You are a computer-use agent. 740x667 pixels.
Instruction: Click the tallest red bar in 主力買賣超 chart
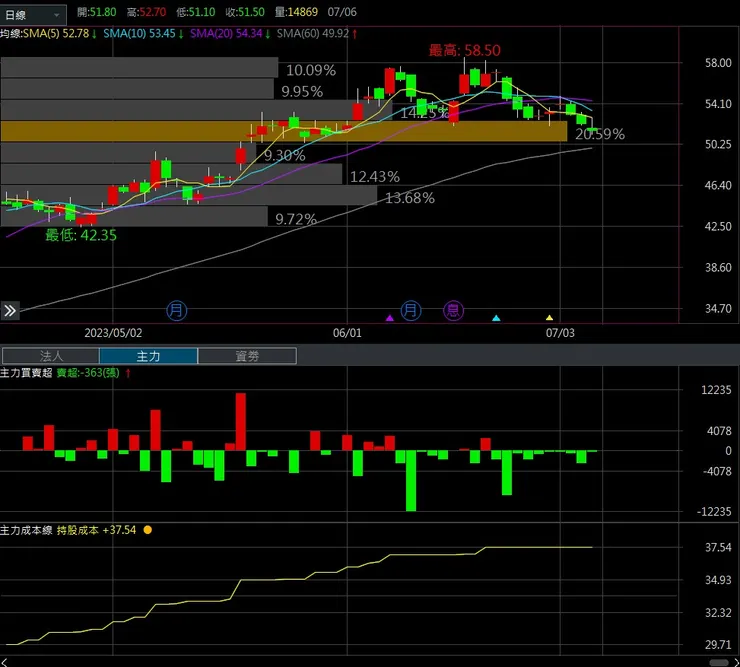(x=241, y=422)
